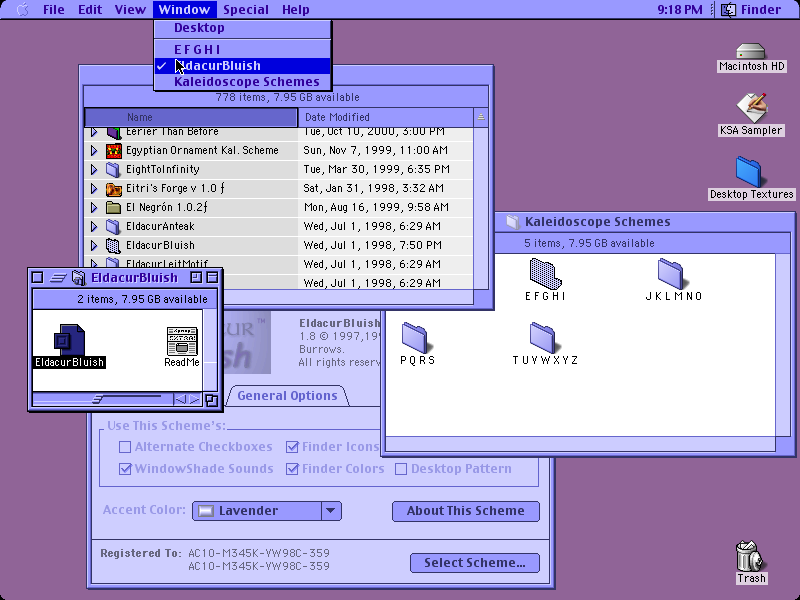The width and height of the screenshot is (800, 600).
Task: Click the date 'Wed, Jul 1, 1998, 7:50 PM'
Action: 372,245
